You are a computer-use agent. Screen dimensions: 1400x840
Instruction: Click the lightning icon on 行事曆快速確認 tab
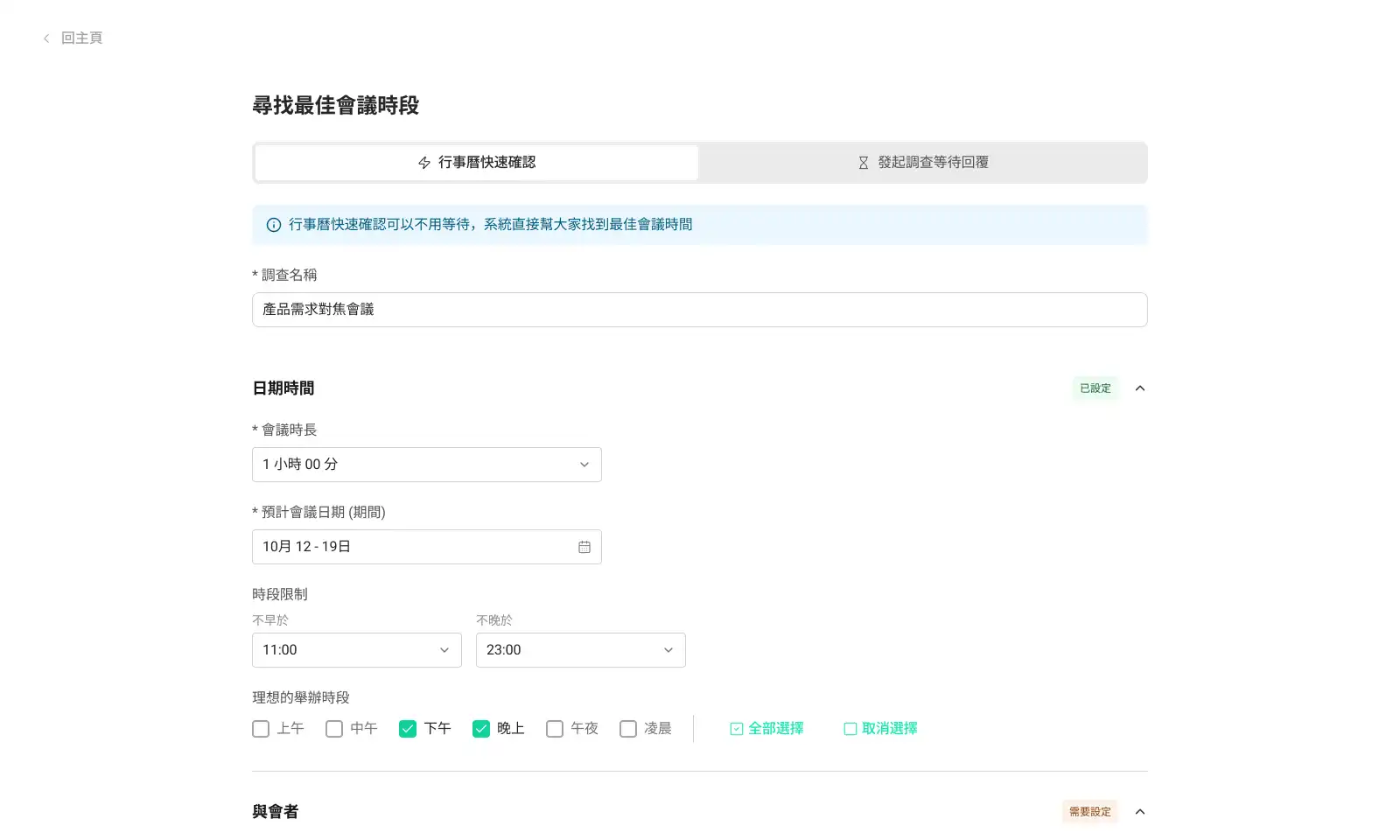(424, 163)
